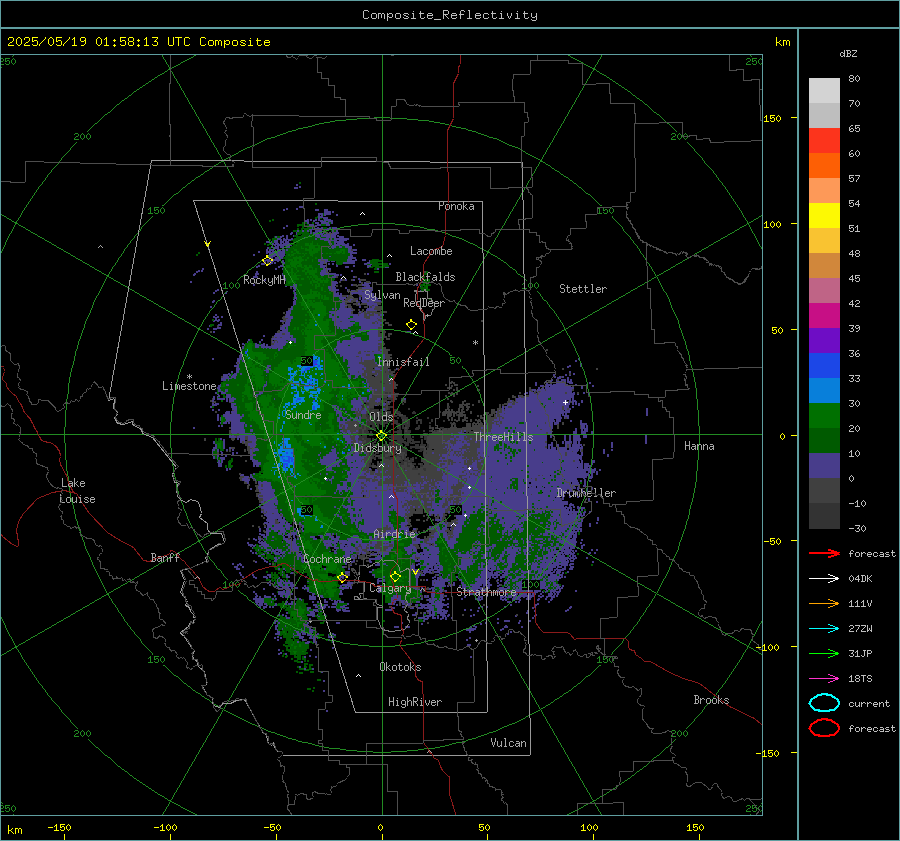
Task: Click the ThreeHills city label
Action: (503, 437)
